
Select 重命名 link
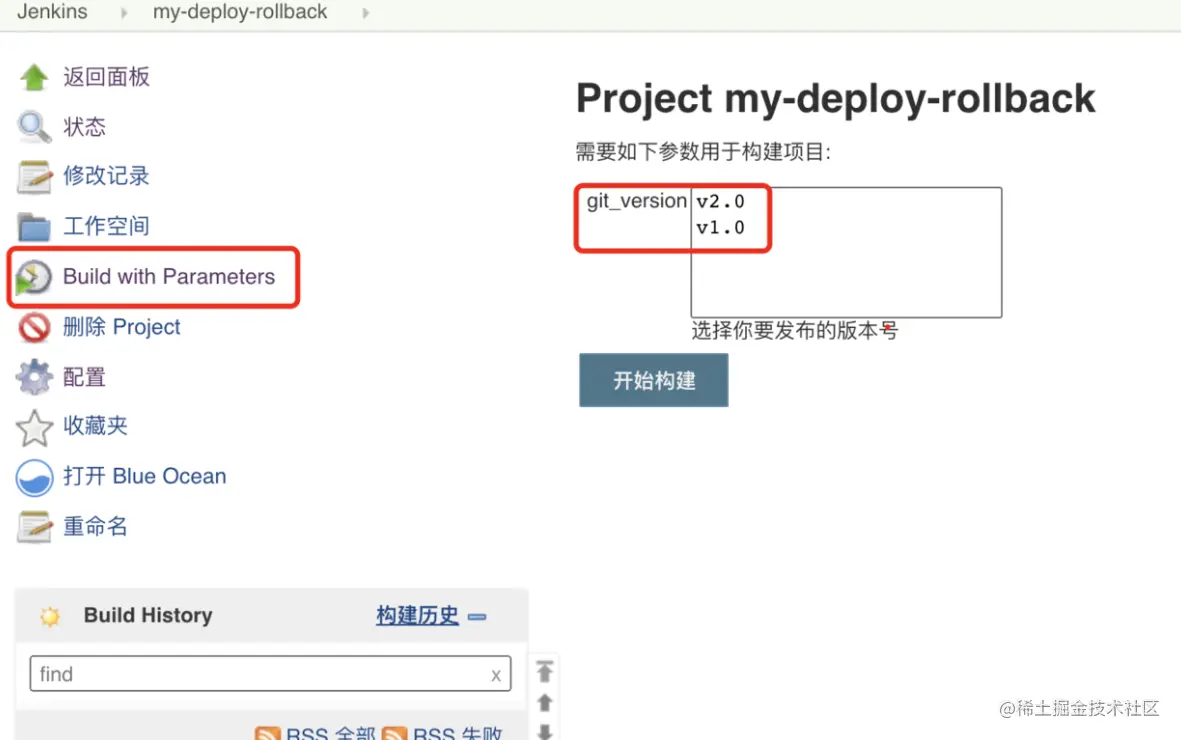[95, 526]
